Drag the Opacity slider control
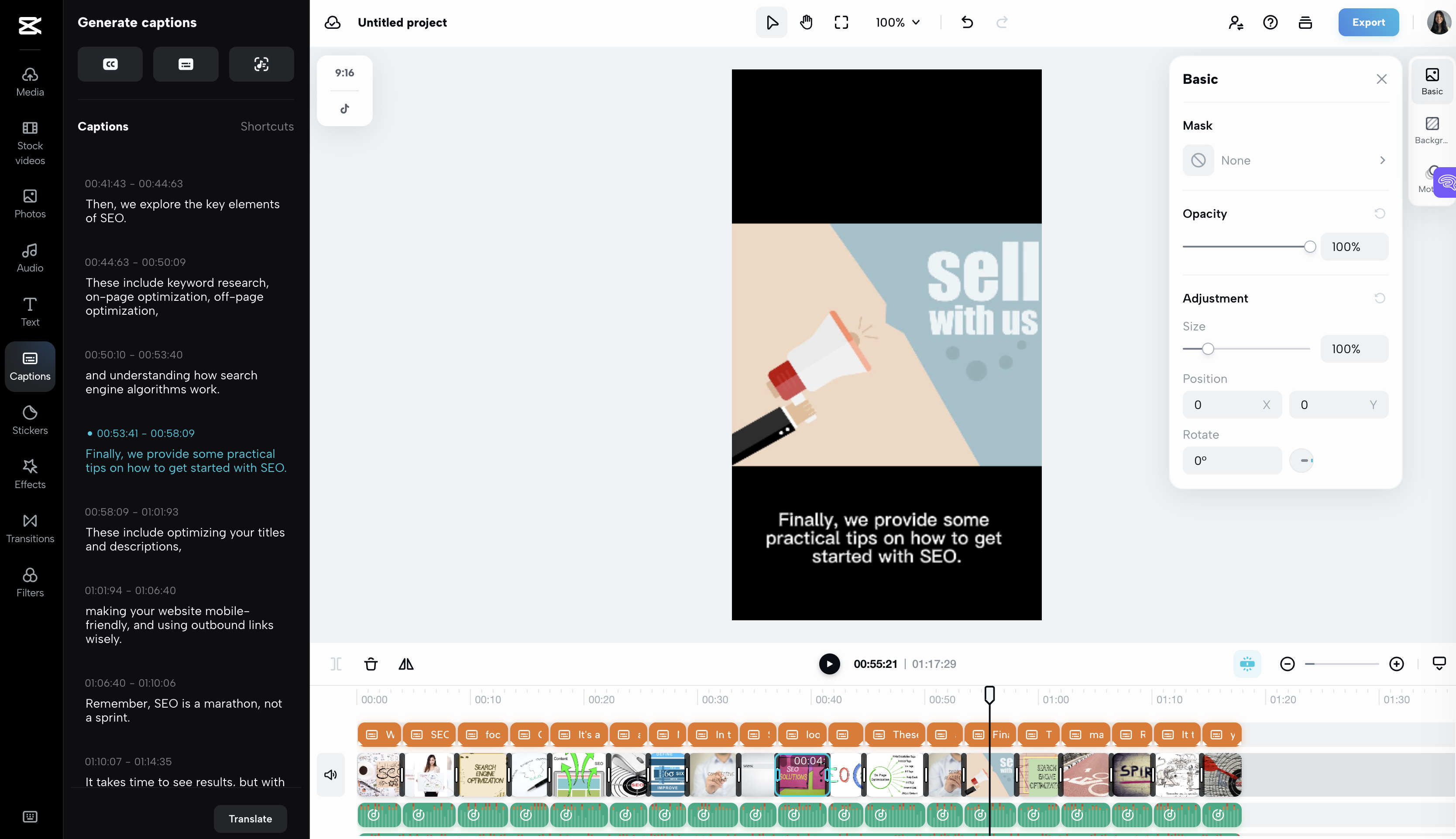The image size is (1456, 839). point(1311,246)
